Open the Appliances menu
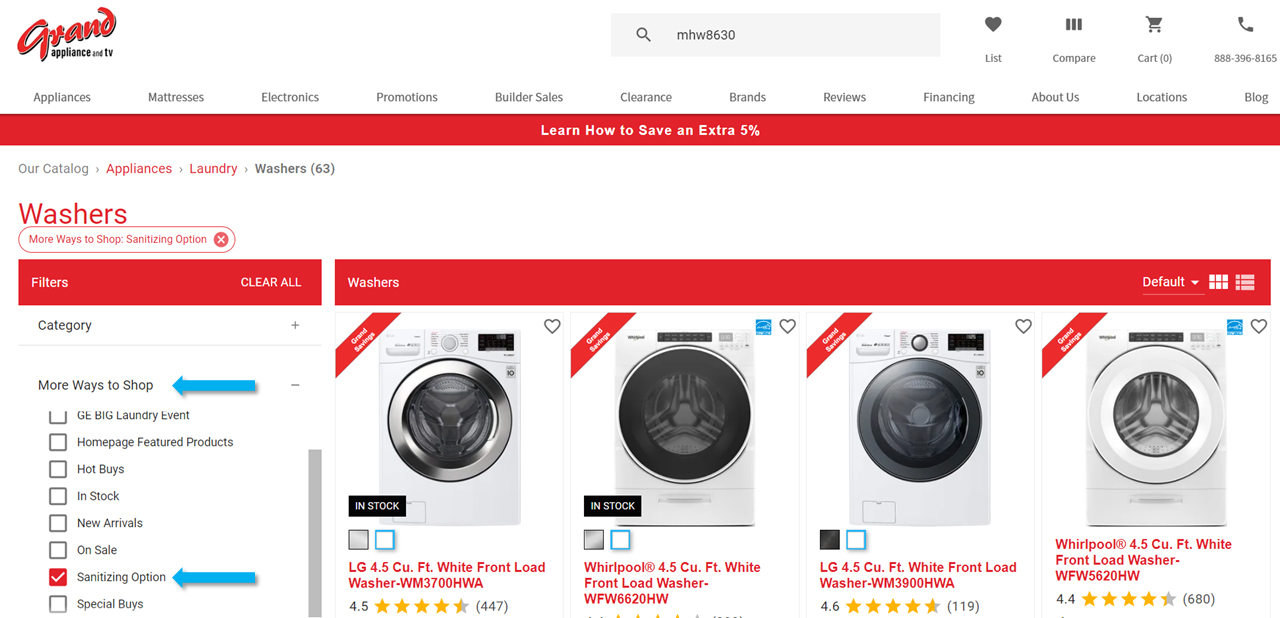 61,97
